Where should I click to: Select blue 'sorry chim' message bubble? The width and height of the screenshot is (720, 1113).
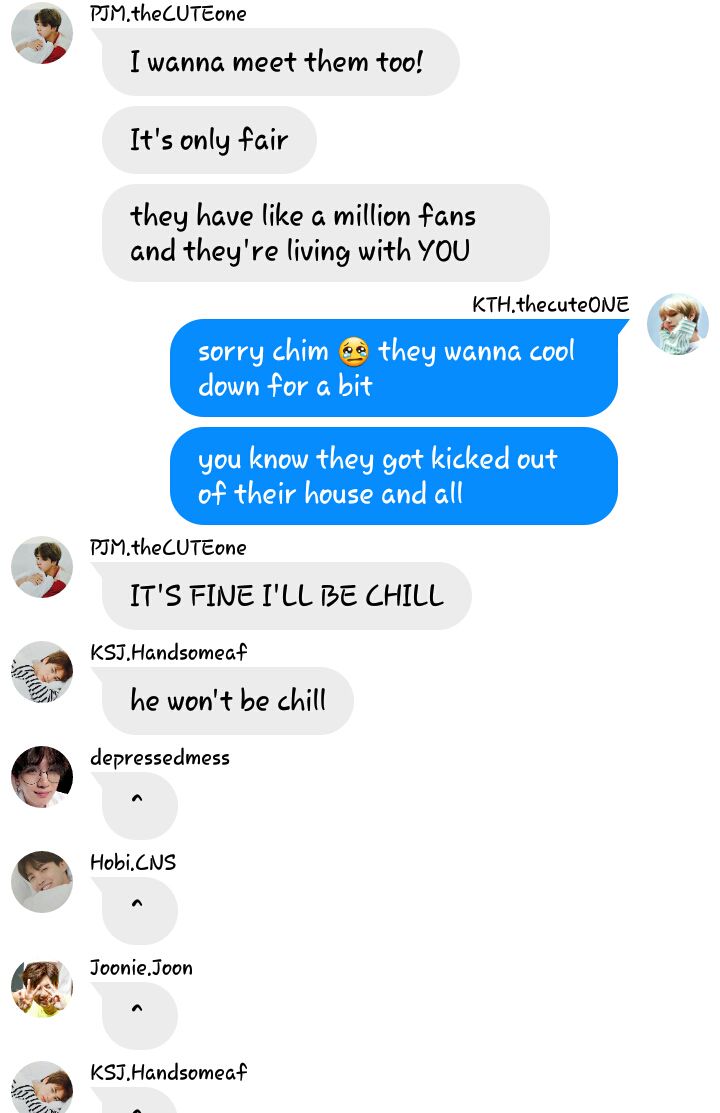coord(394,368)
